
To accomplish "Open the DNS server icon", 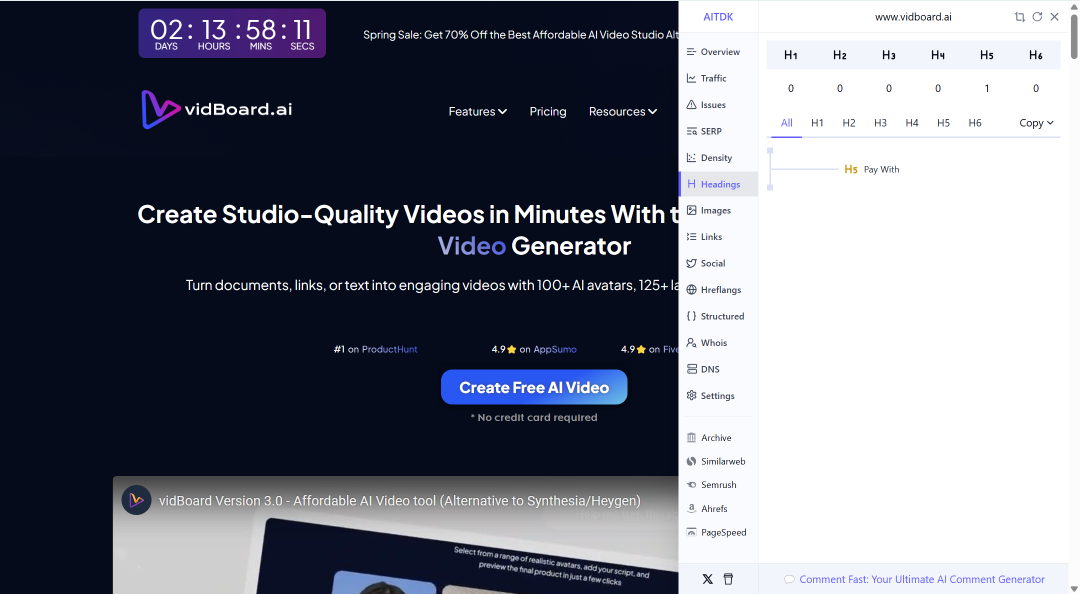I will coord(692,369).
